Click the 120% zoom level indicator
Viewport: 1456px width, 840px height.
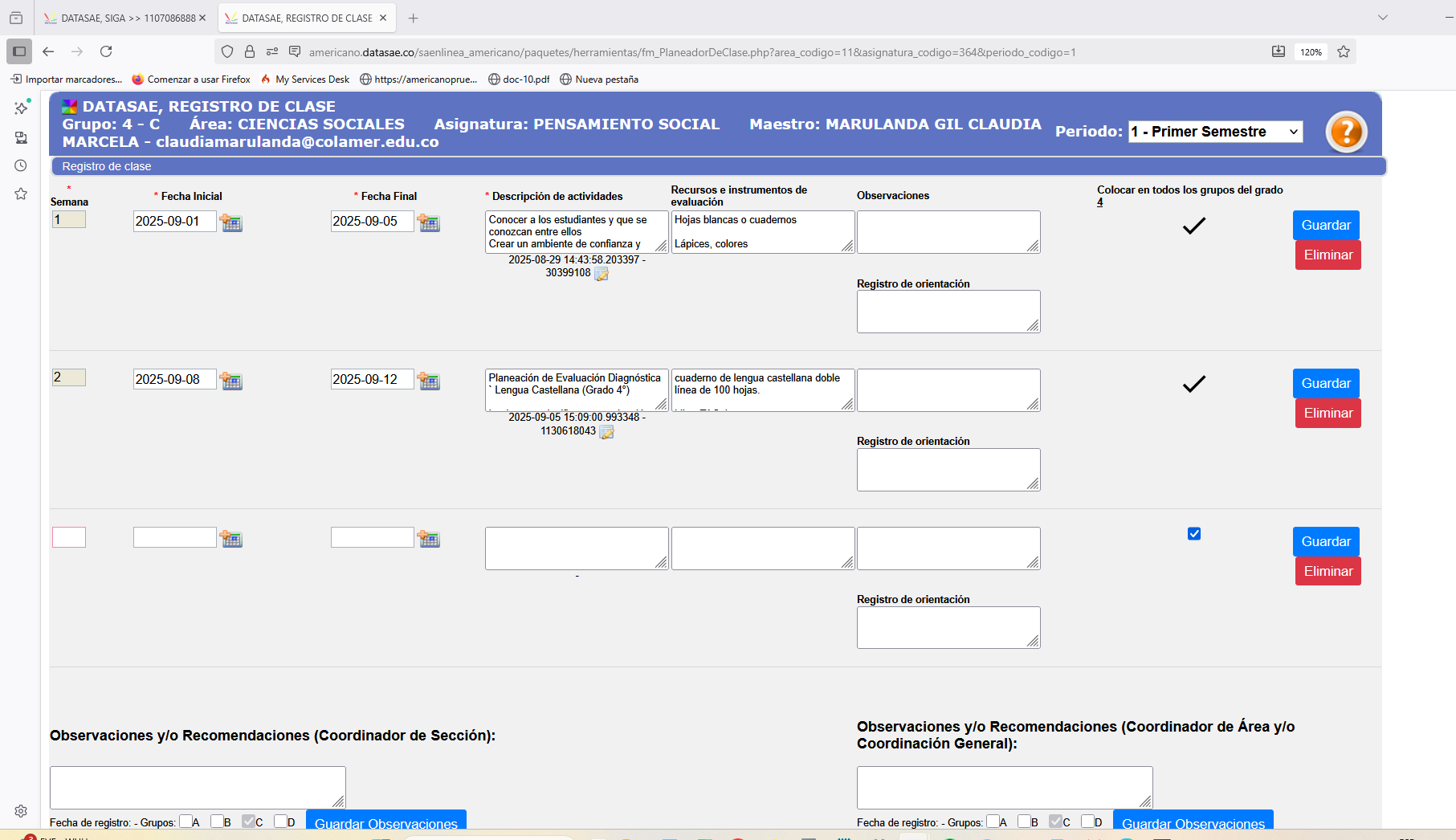tap(1311, 52)
